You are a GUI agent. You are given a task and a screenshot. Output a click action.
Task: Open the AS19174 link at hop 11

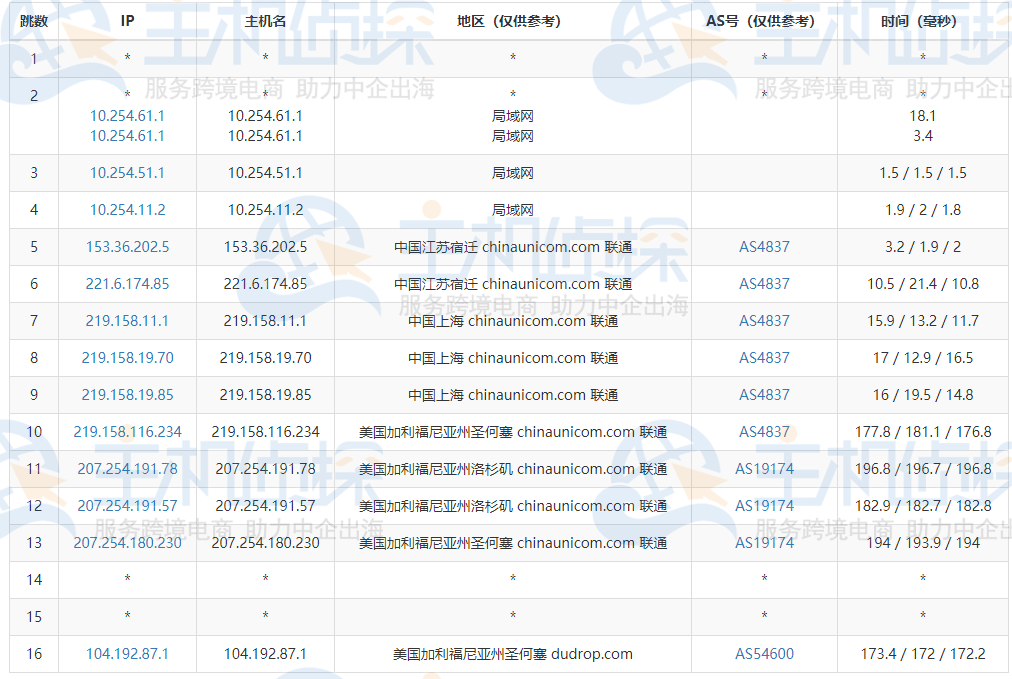(764, 468)
